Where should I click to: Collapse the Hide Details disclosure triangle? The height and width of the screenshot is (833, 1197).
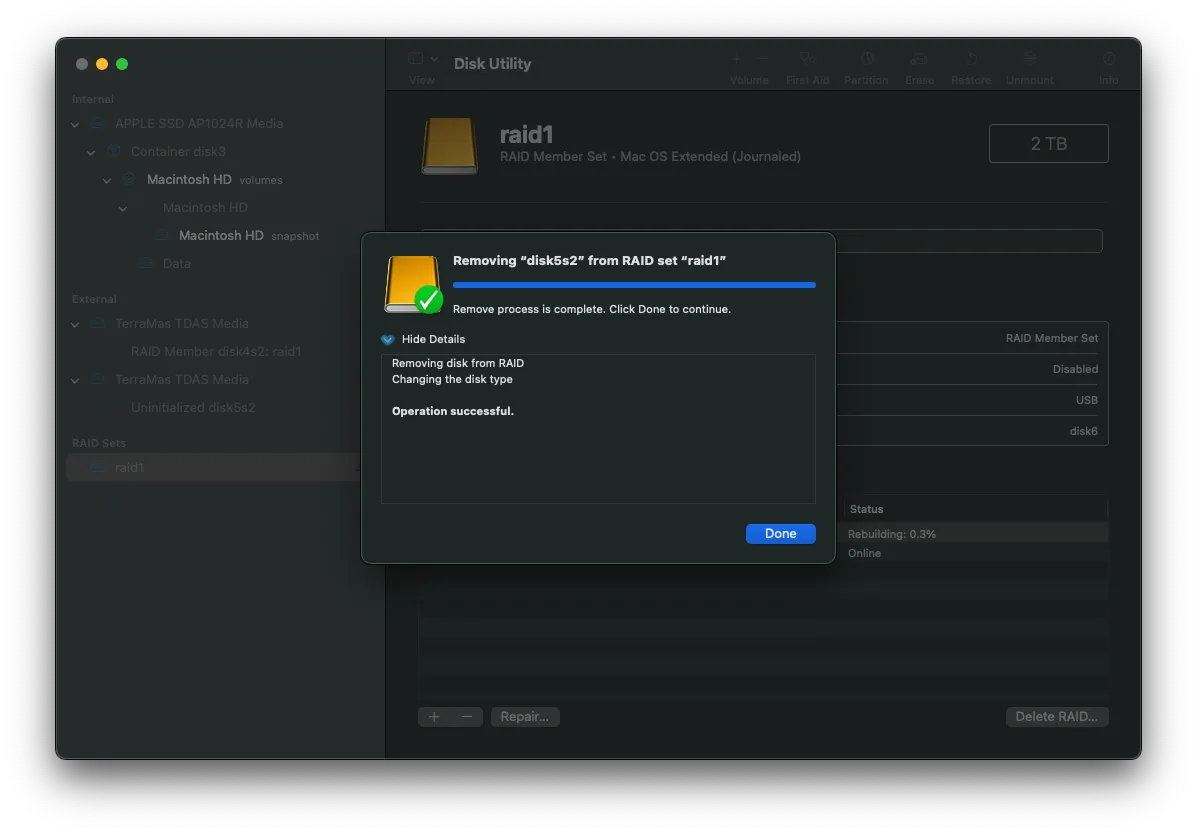coord(388,339)
